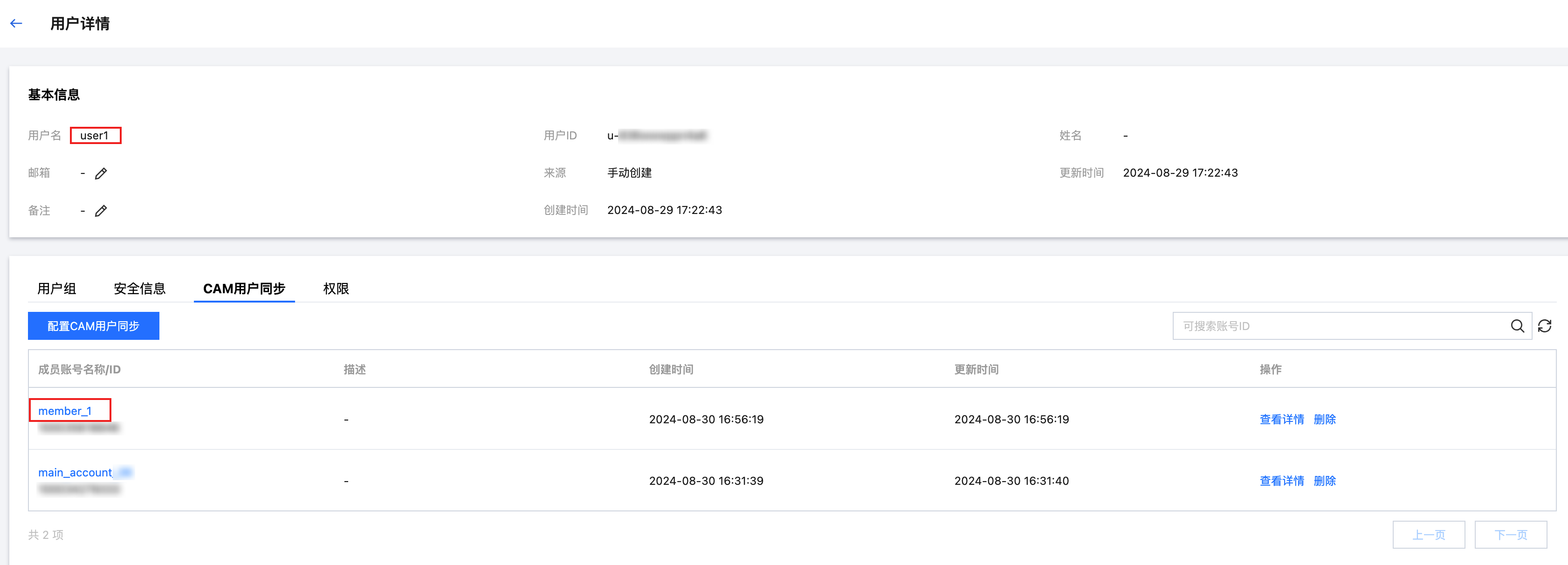Select the CAM用户同步 tab

[244, 289]
